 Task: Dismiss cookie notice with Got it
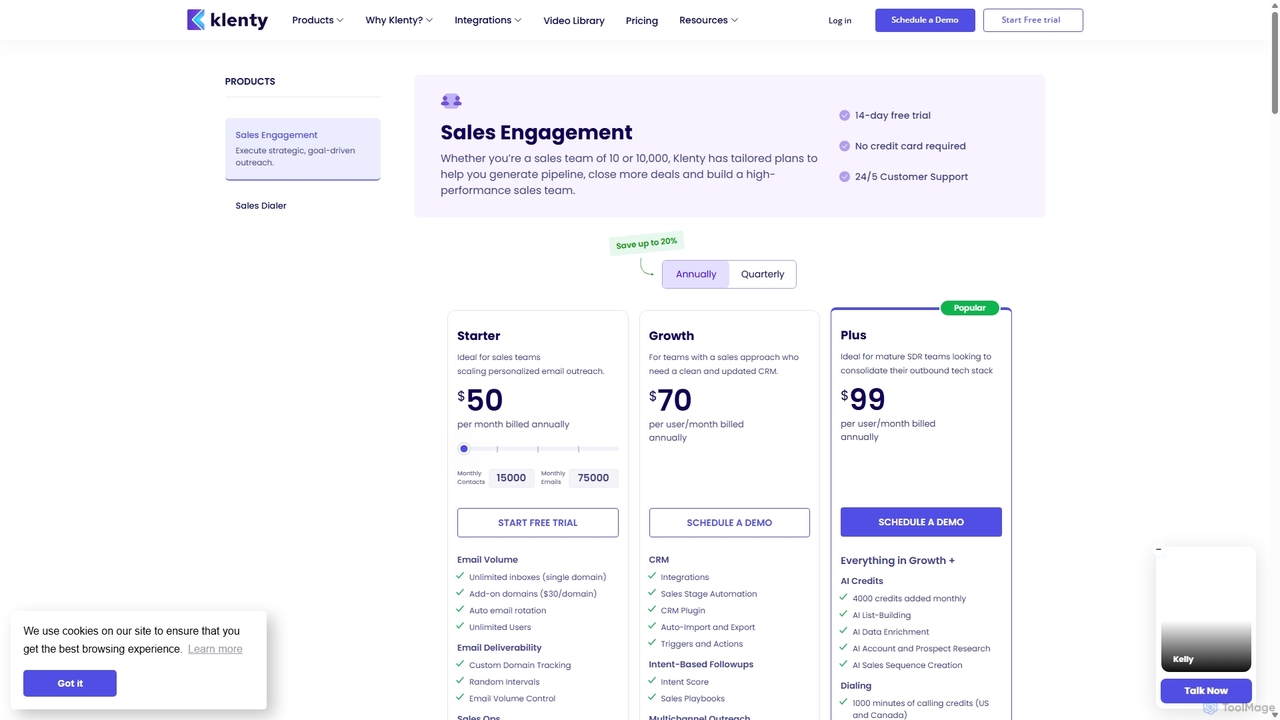point(70,683)
